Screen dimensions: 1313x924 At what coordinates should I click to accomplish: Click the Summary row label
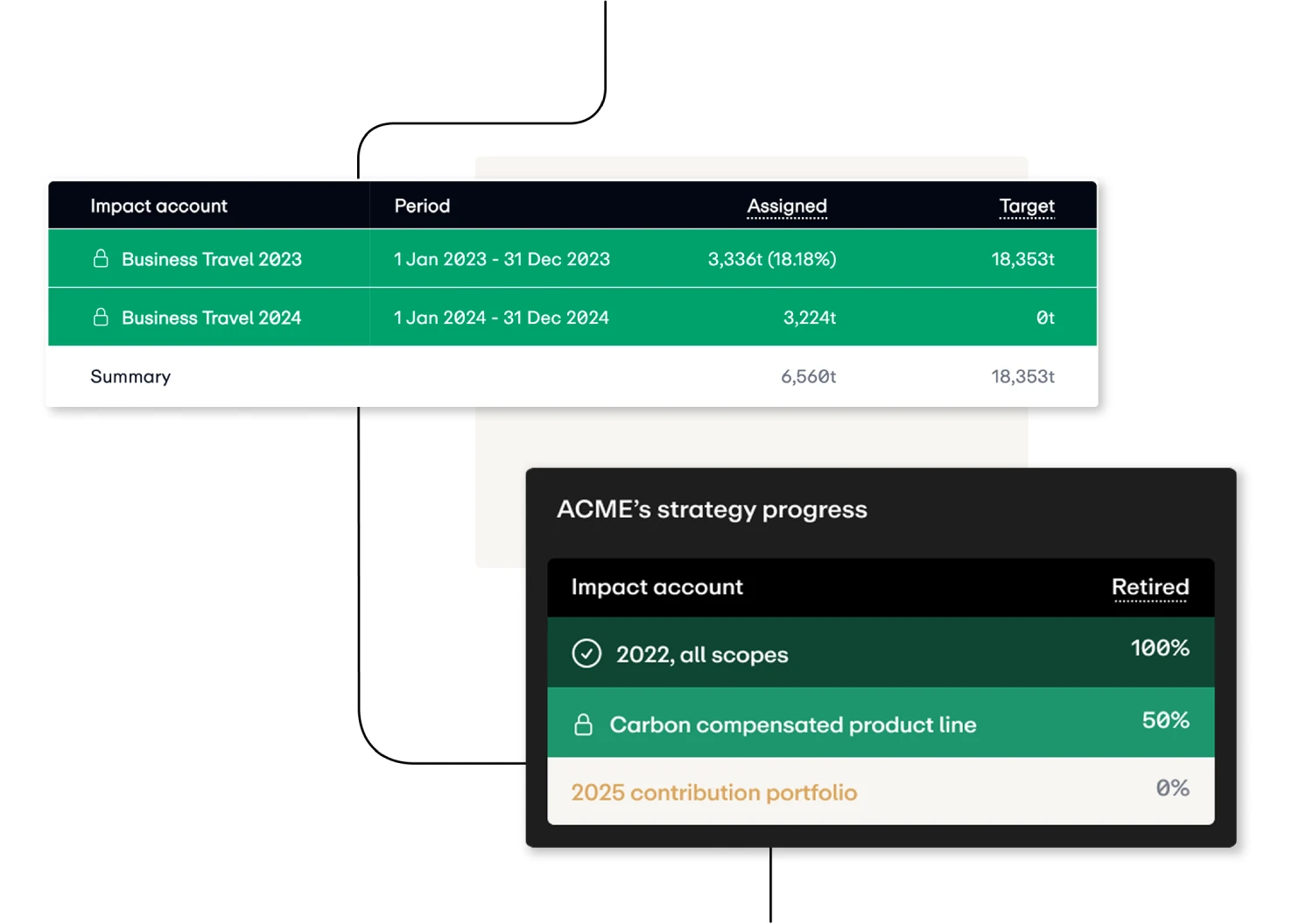pyautogui.click(x=130, y=376)
